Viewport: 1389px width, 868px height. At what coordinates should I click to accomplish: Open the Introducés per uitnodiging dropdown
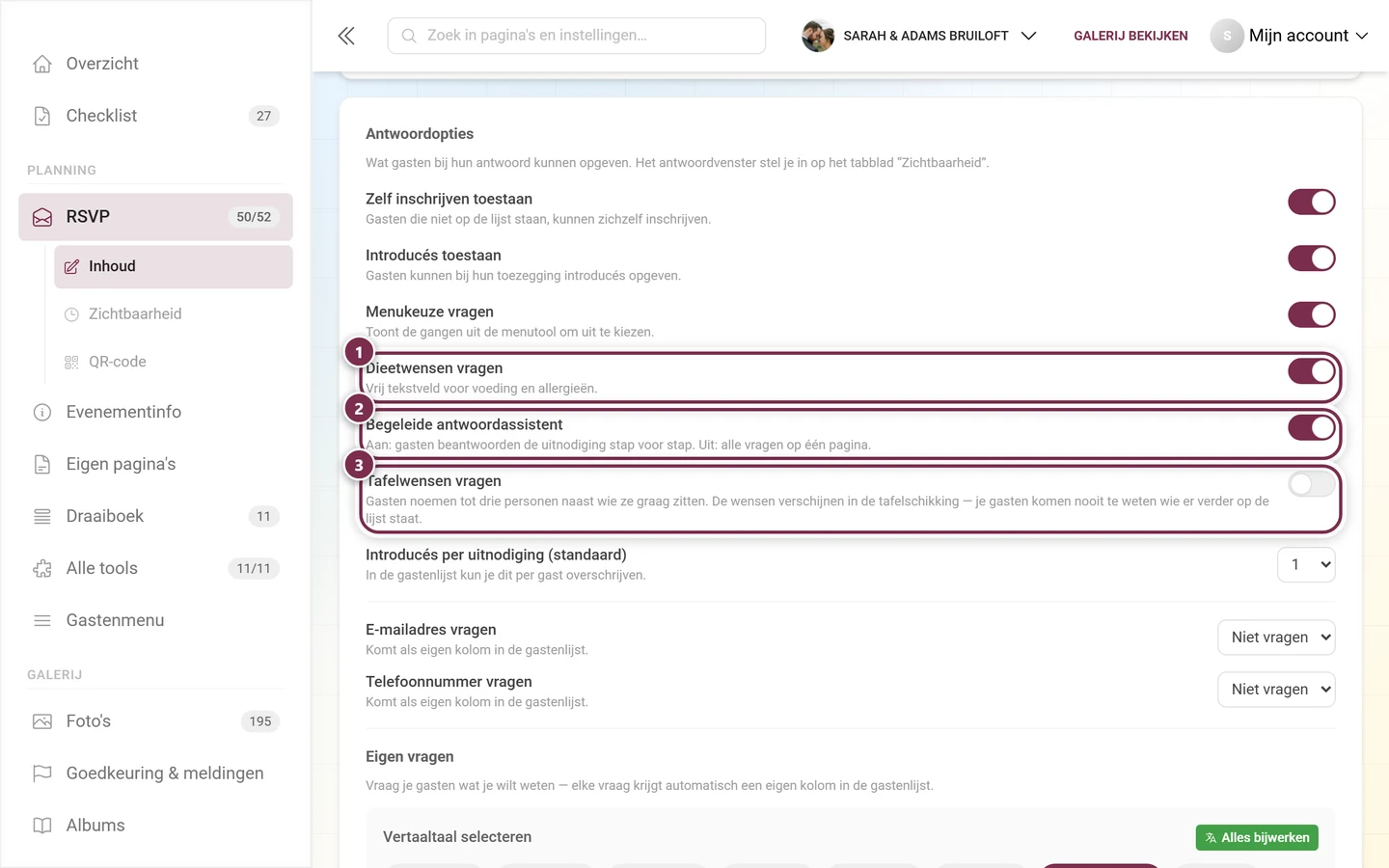(1306, 564)
